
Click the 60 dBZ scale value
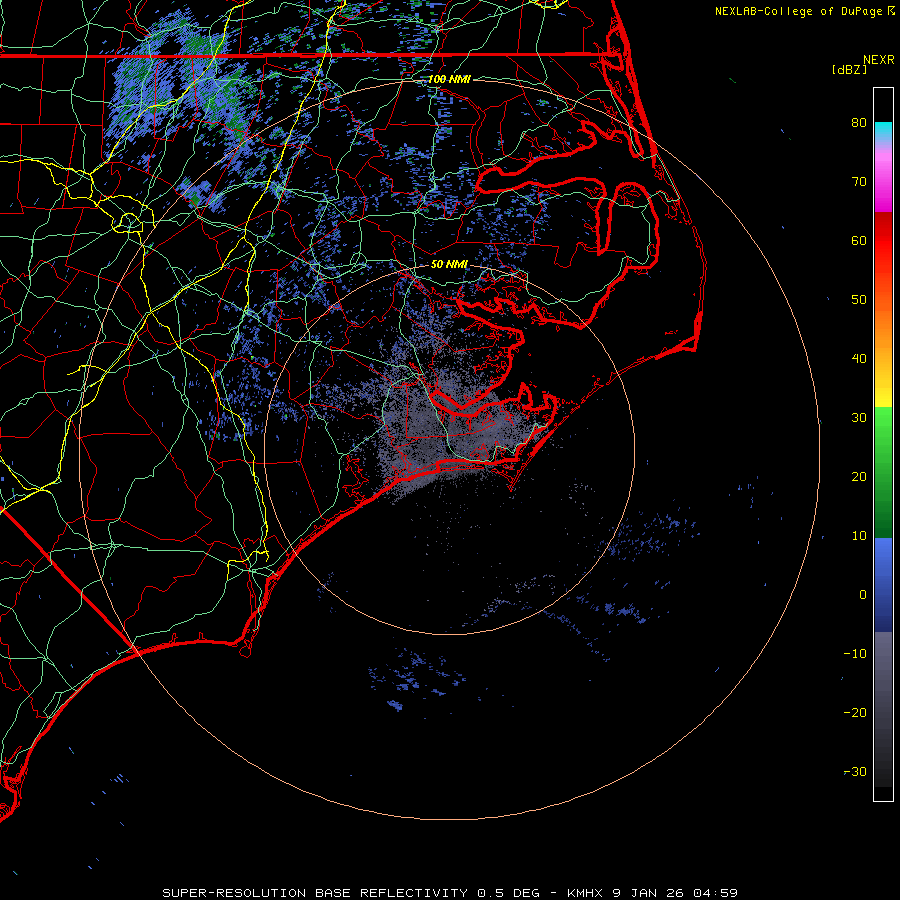[859, 240]
